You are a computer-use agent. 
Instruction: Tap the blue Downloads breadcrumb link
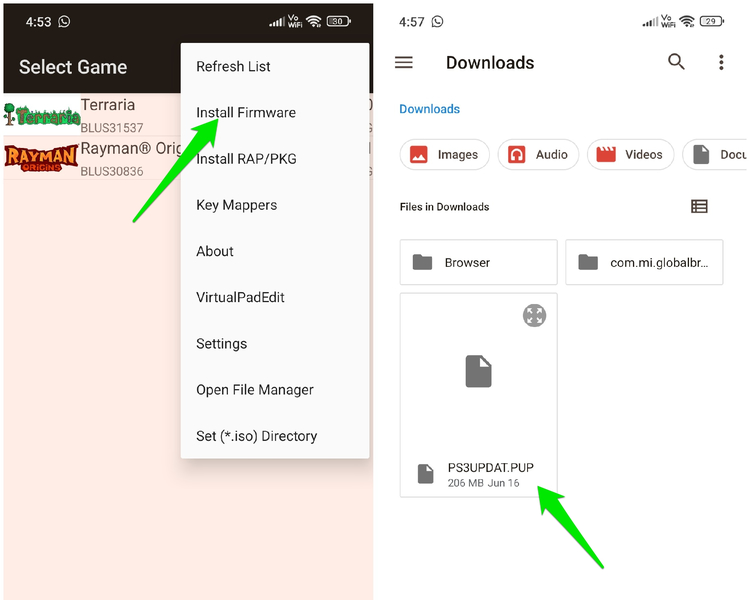point(429,109)
